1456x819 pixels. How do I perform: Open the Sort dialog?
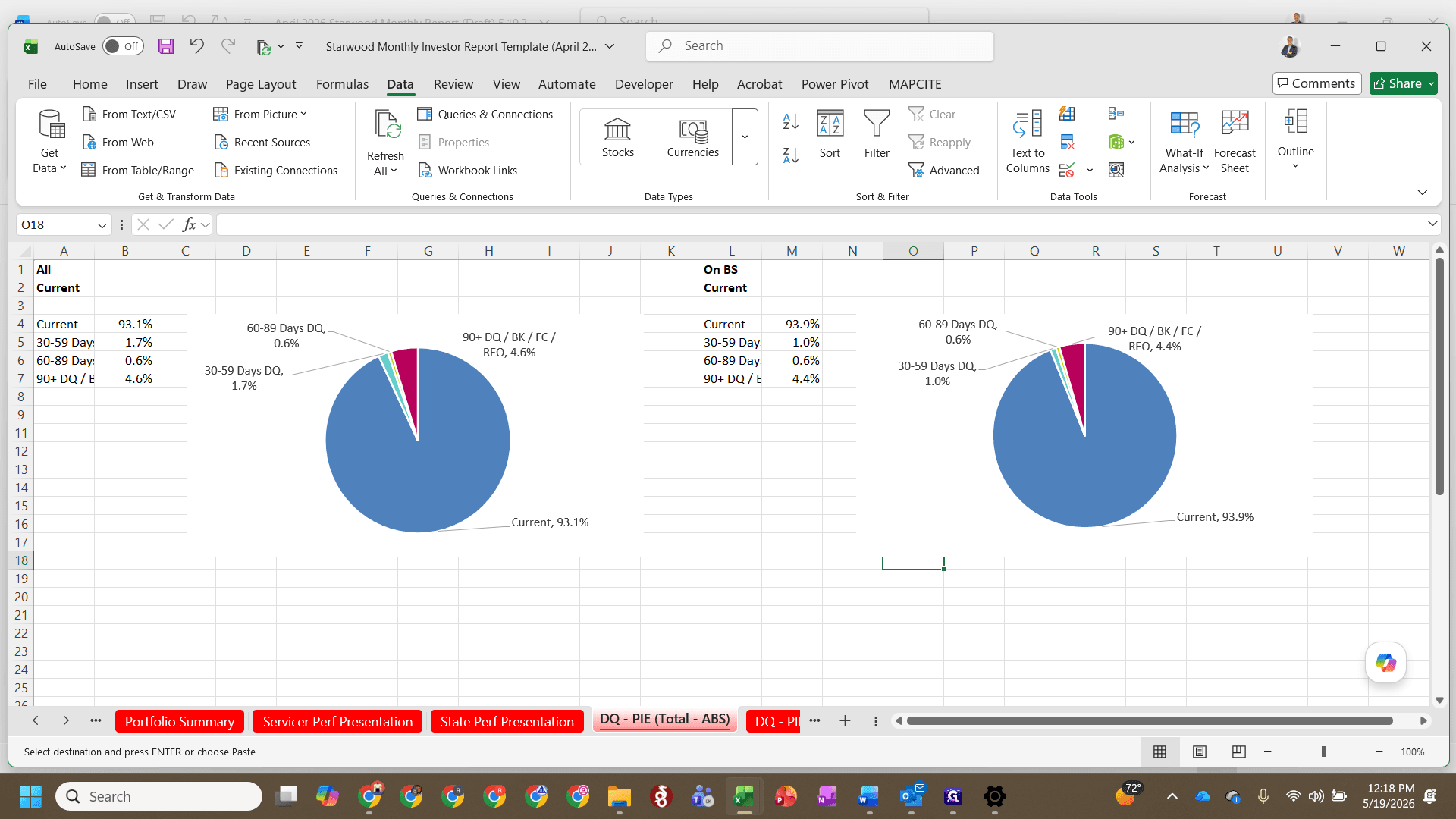pyautogui.click(x=830, y=135)
